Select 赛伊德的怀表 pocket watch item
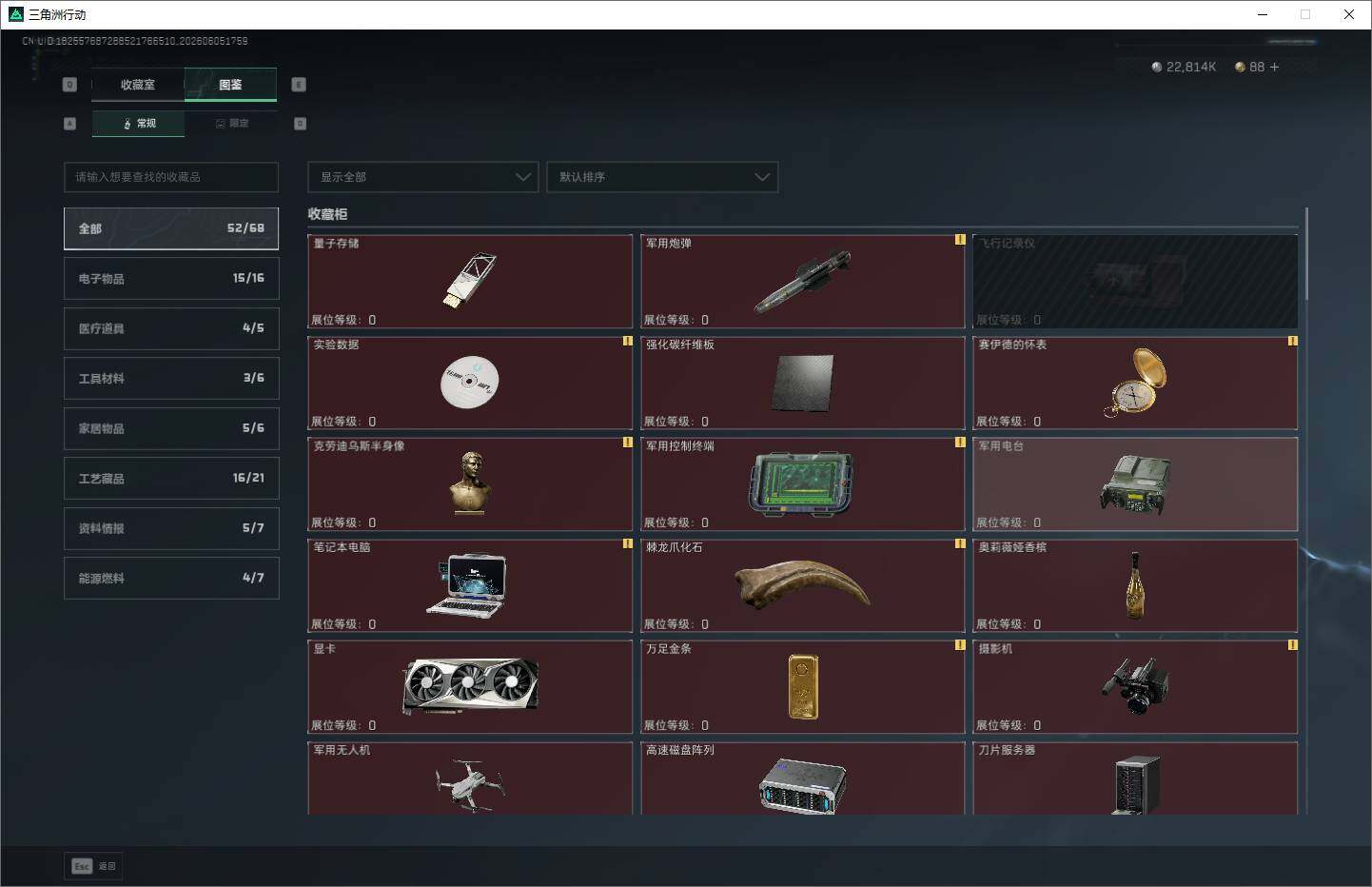The image size is (1372, 887). coord(1135,383)
